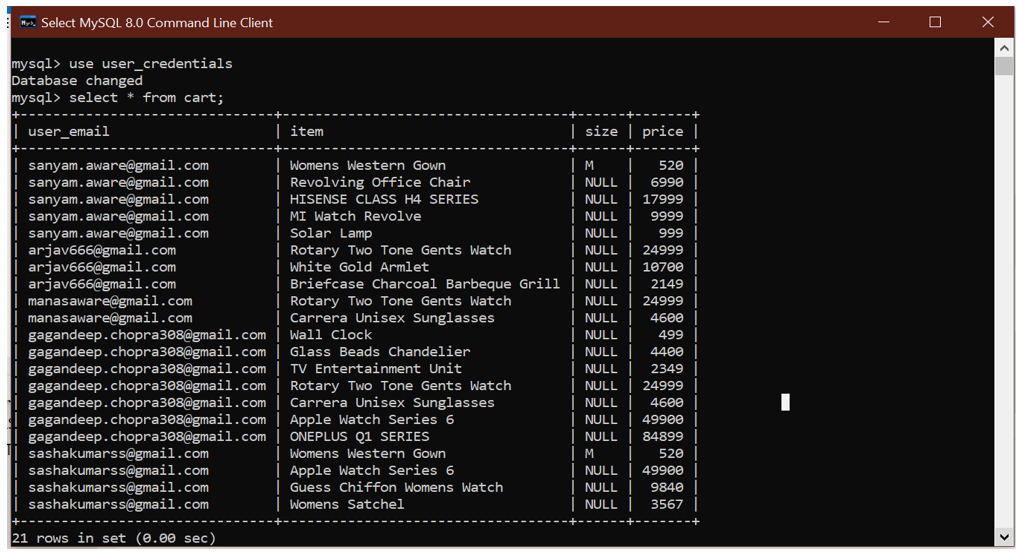Image resolution: width=1019 pixels, height=556 pixels.
Task: Click the 'TV Entertainment Unit' item cell
Action: click(376, 368)
